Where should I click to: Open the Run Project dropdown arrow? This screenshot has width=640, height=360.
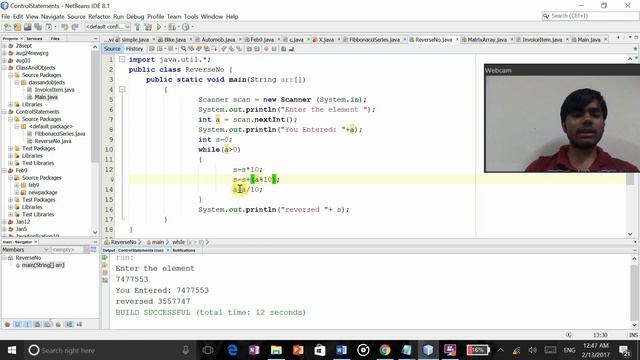pyautogui.click(x=165, y=27)
